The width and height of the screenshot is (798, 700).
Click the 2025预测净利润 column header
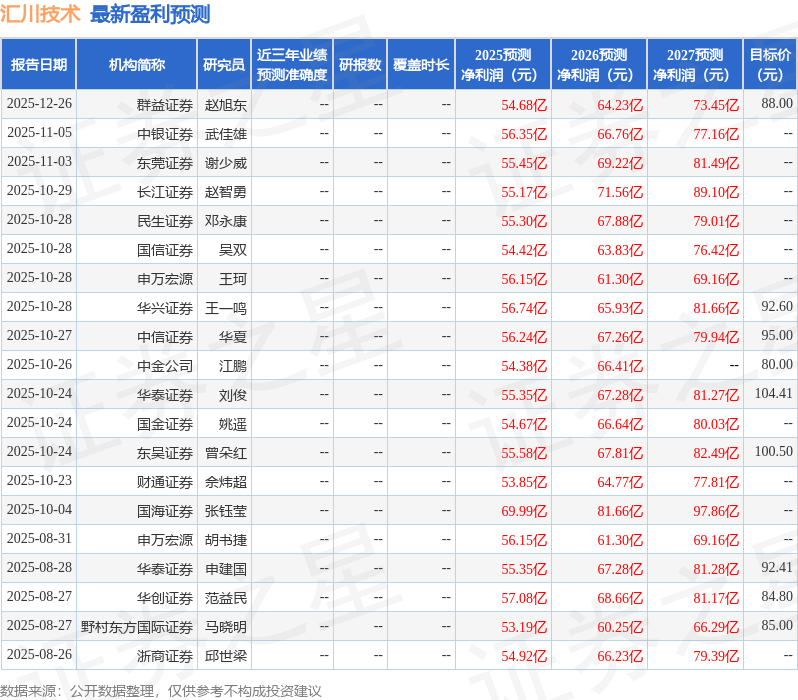[x=503, y=64]
